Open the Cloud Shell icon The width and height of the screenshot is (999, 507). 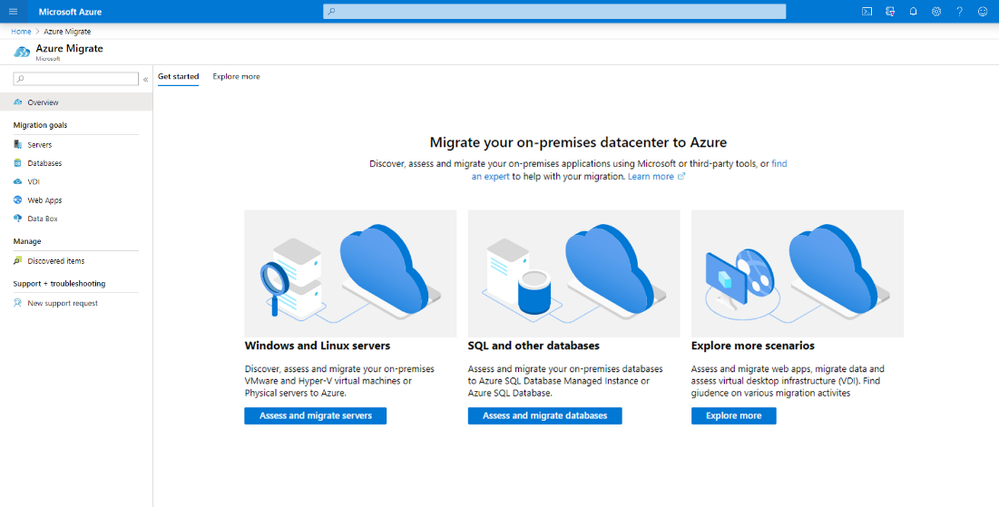point(866,11)
